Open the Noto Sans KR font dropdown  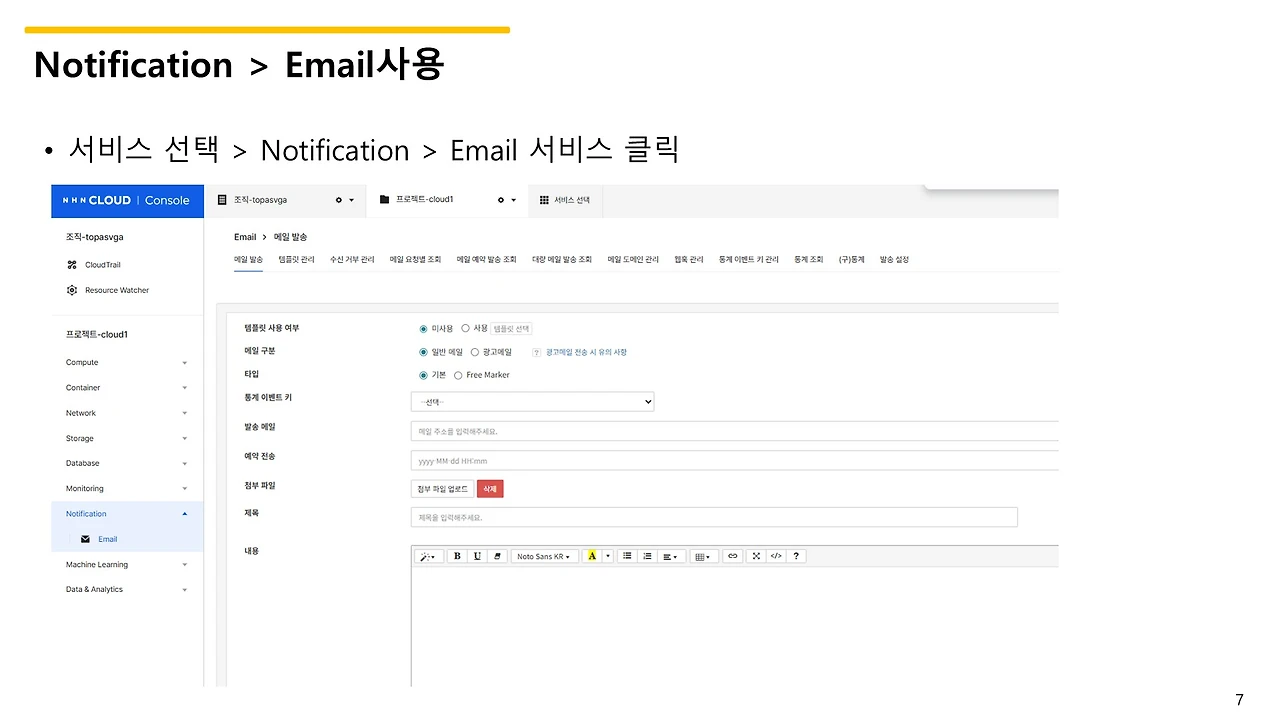544,556
